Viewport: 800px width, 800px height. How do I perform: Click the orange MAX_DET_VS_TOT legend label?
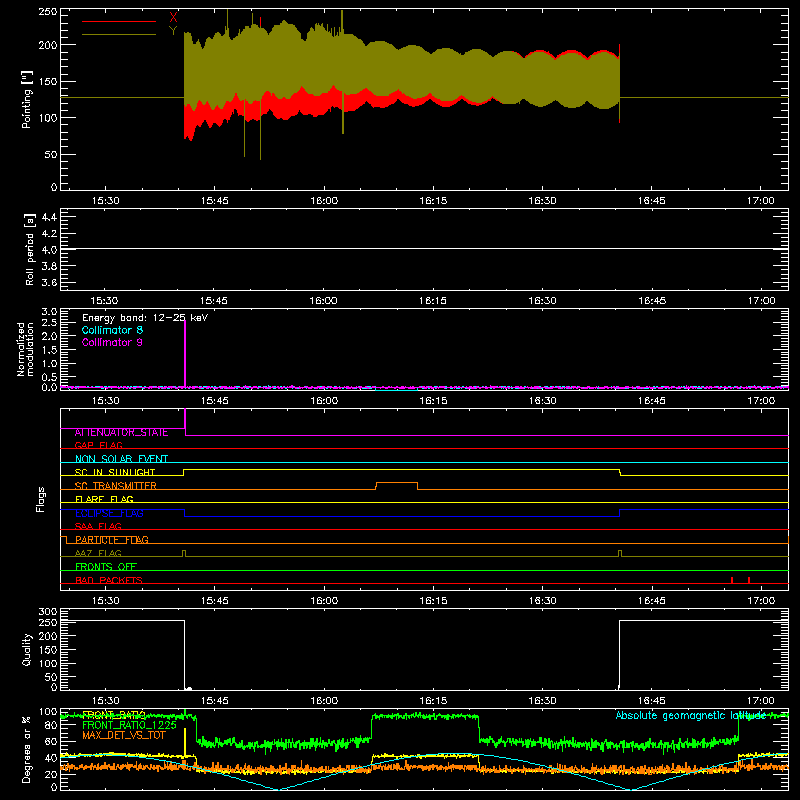pyautogui.click(x=124, y=735)
